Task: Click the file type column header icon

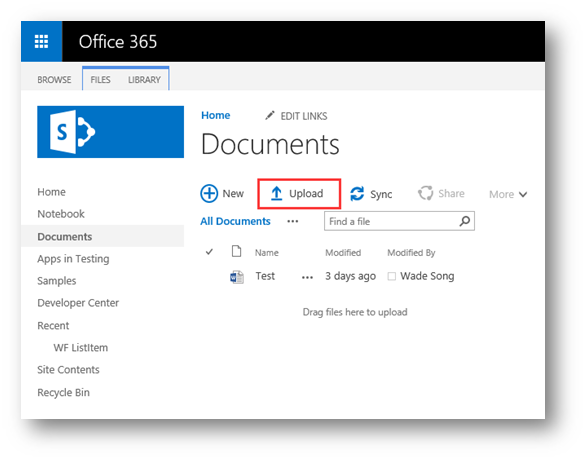Action: coord(236,251)
